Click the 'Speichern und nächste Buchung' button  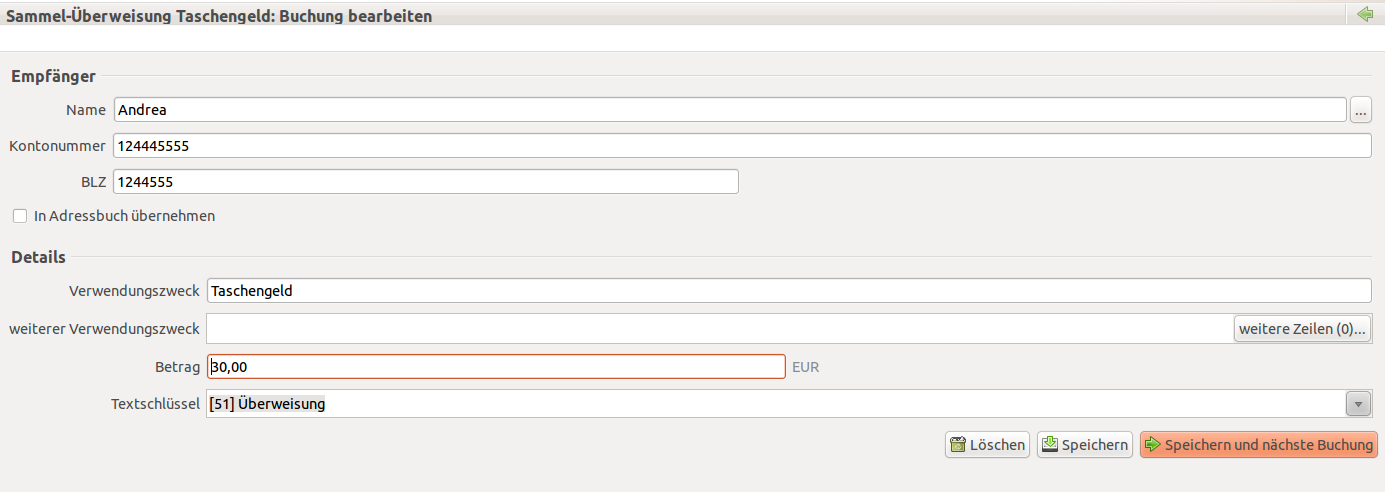tap(1259, 445)
